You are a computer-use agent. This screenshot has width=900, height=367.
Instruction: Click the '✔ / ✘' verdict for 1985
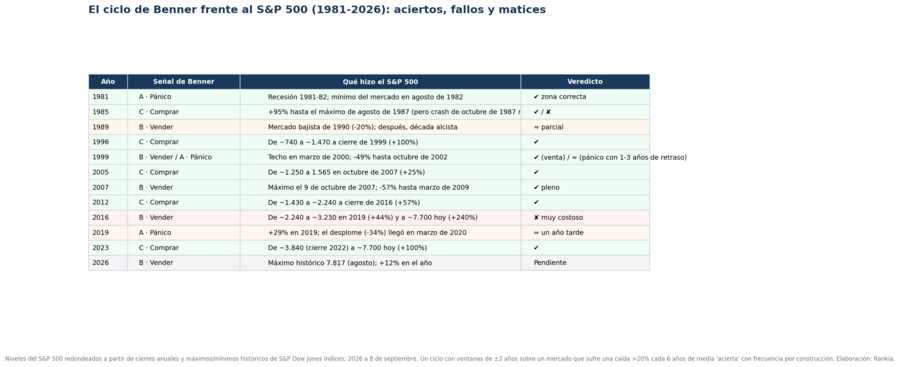click(x=542, y=112)
